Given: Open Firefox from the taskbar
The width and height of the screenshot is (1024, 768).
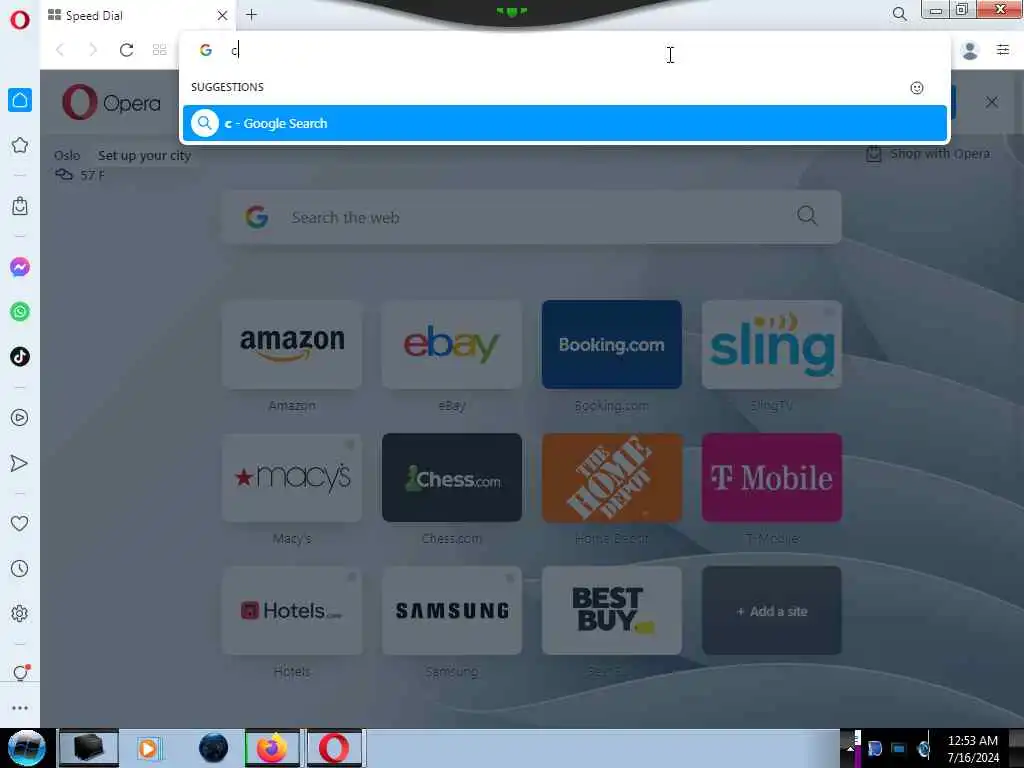Looking at the screenshot, I should pyautogui.click(x=272, y=748).
